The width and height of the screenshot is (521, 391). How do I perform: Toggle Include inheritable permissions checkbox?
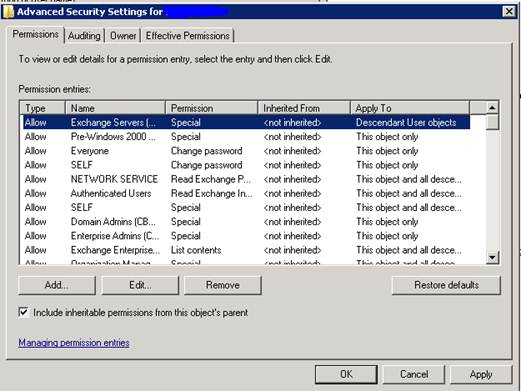point(23,312)
